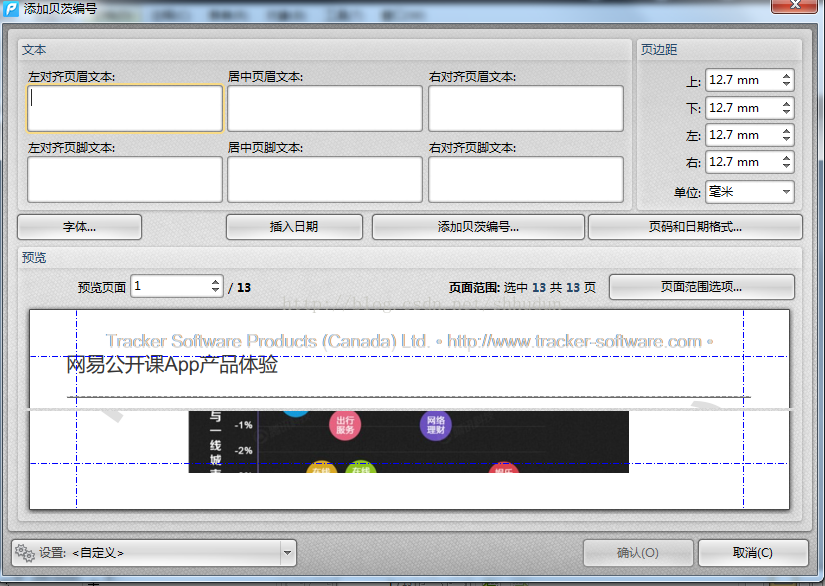Open the 单位 units dropdown showing 毫米
This screenshot has width=825, height=586.
[x=750, y=191]
